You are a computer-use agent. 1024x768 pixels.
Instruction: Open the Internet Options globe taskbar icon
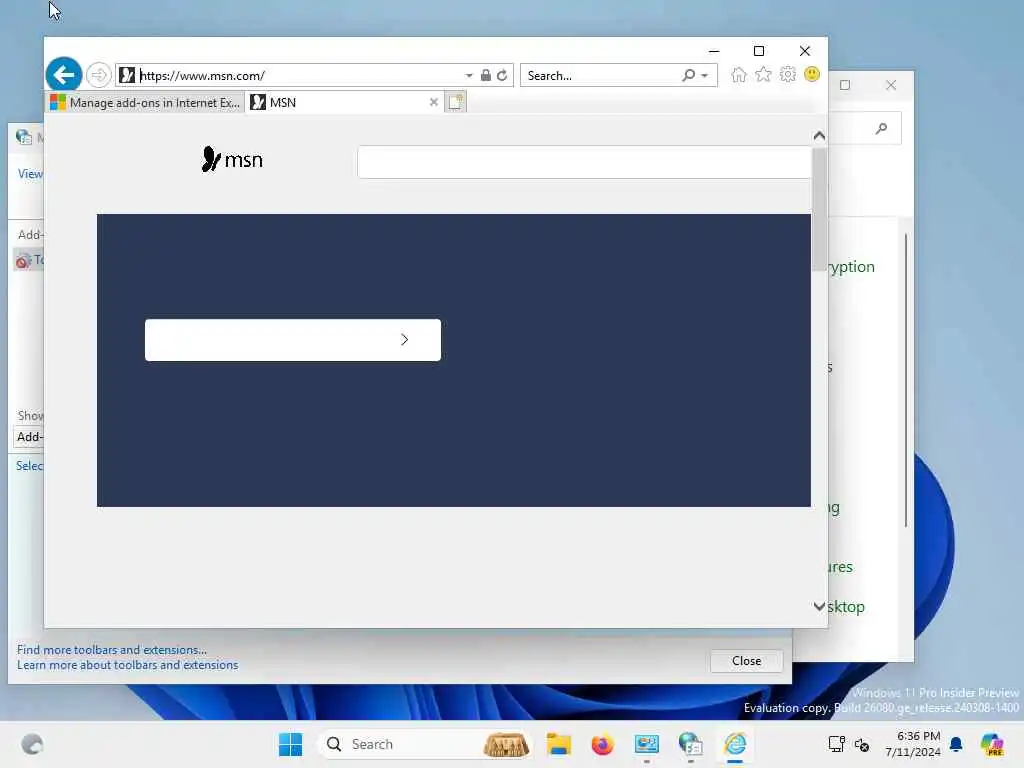690,744
